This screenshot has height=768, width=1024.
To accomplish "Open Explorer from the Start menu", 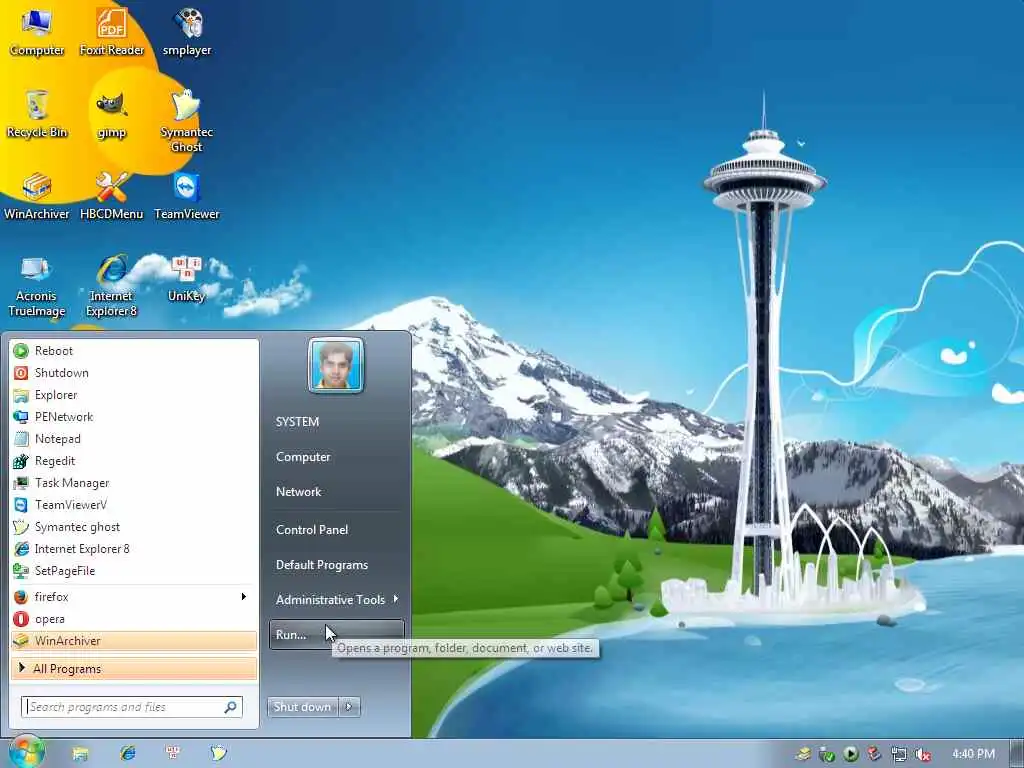I will point(134,395).
